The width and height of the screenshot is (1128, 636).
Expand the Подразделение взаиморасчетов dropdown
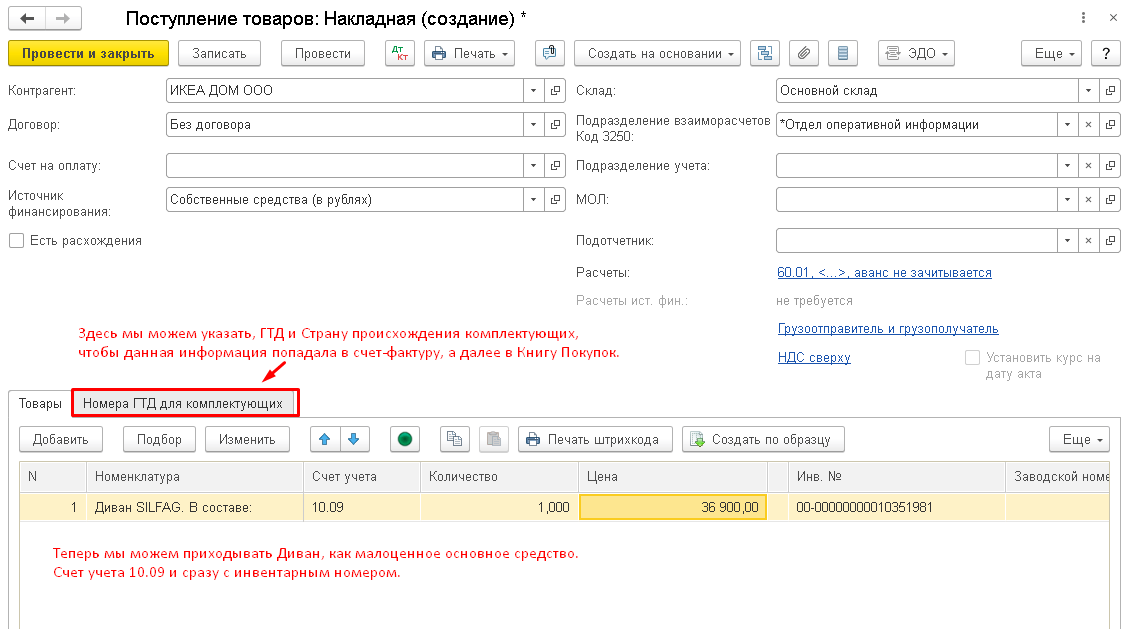pyautogui.click(x=1067, y=124)
